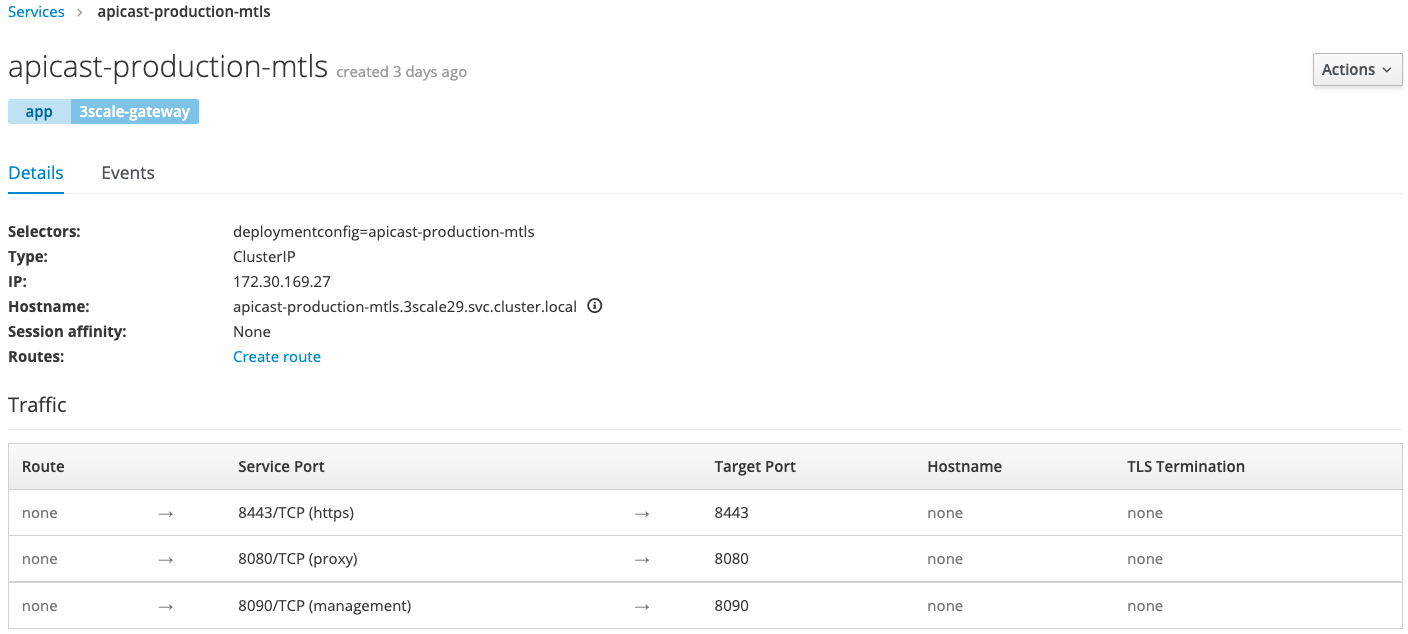Click the apicast-production-mtls page title heading
This screenshot has width=1408, height=634.
[168, 67]
